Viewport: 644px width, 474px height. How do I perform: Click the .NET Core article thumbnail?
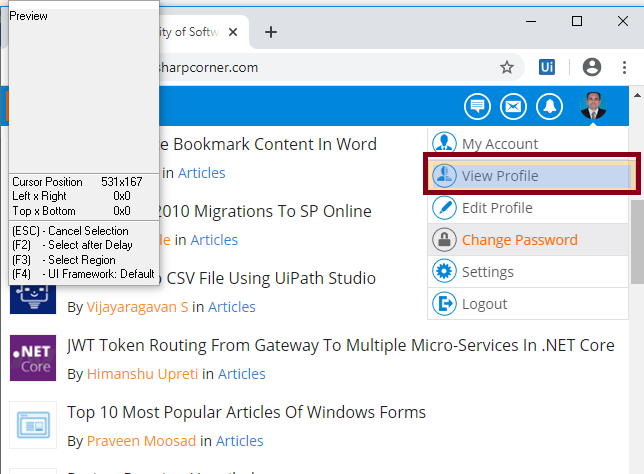(33, 358)
